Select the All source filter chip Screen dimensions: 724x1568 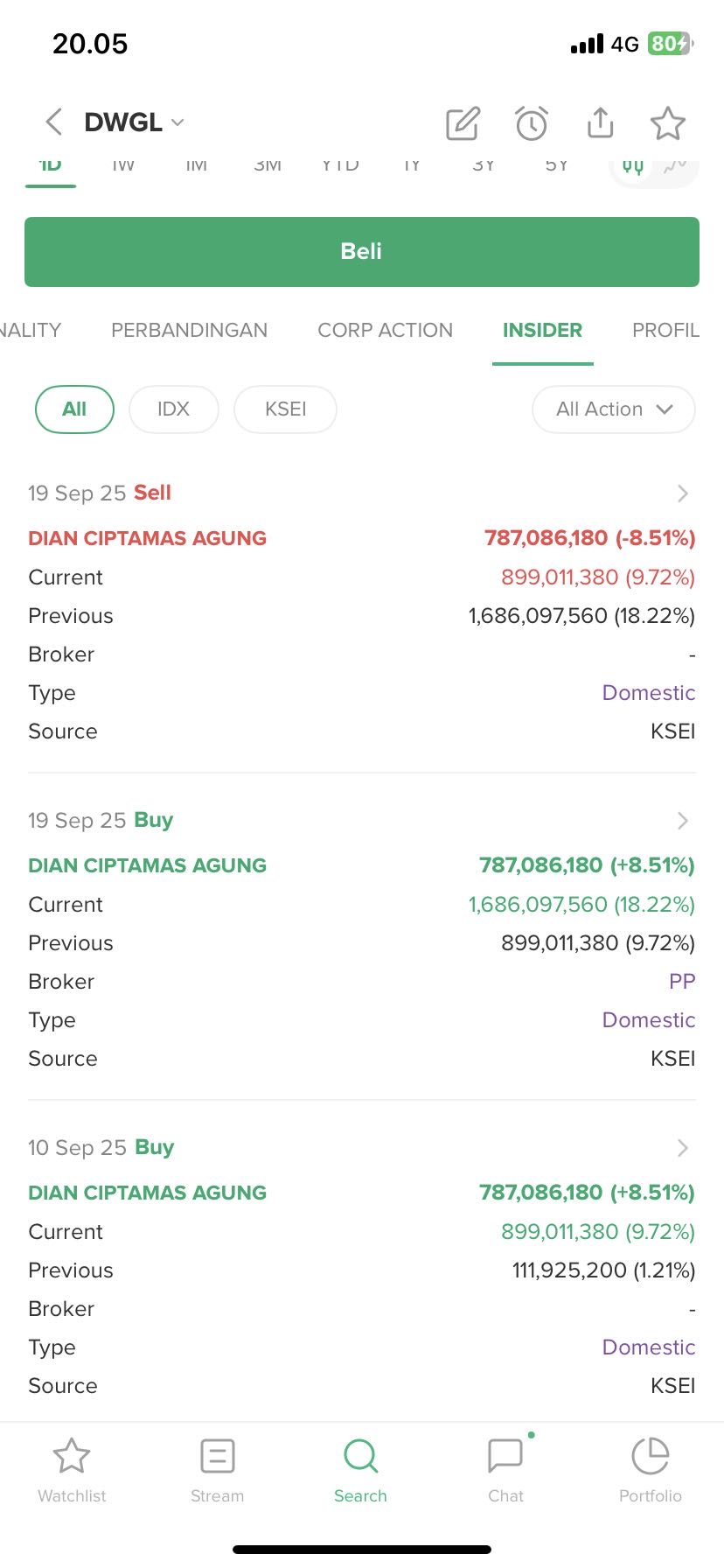coord(74,409)
